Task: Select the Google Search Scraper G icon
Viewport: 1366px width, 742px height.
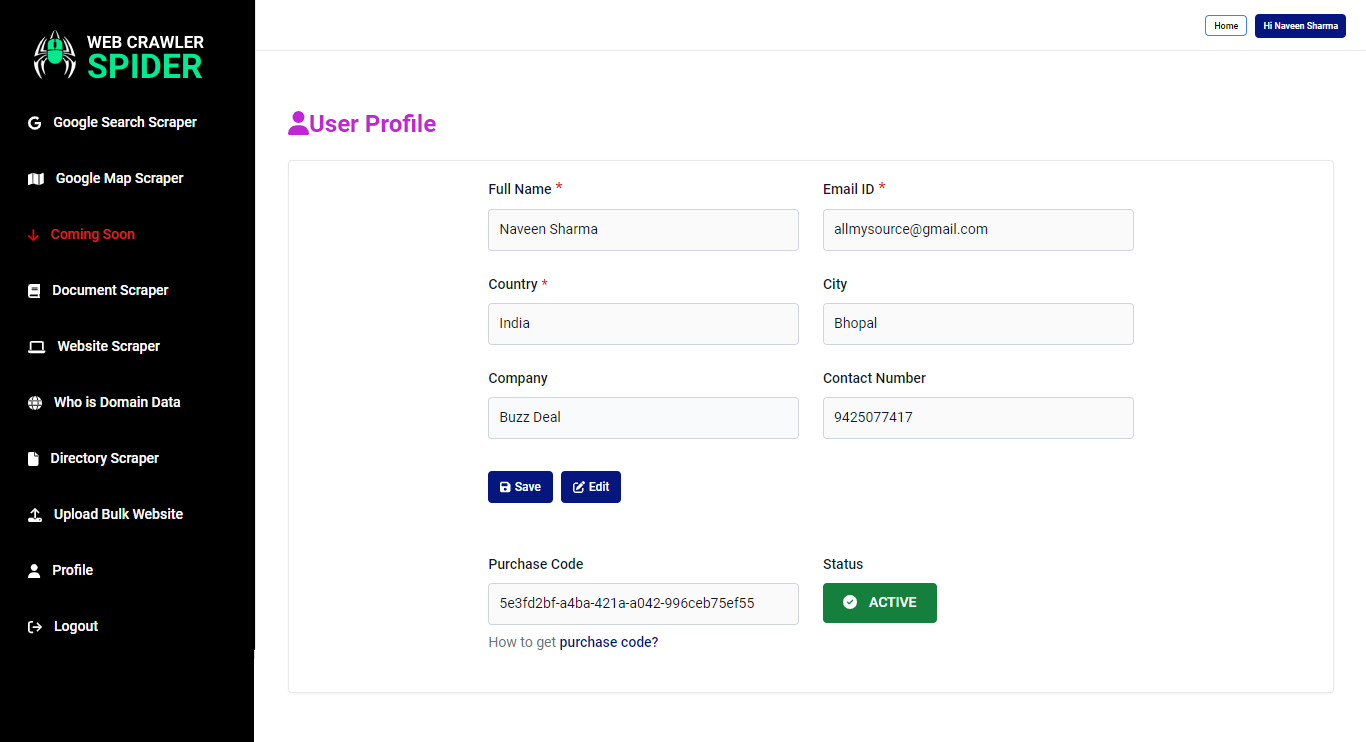Action: pos(33,121)
